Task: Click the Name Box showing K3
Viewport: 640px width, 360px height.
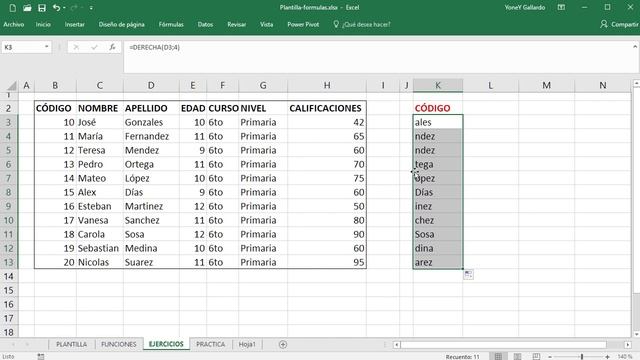Action: pyautogui.click(x=22, y=47)
